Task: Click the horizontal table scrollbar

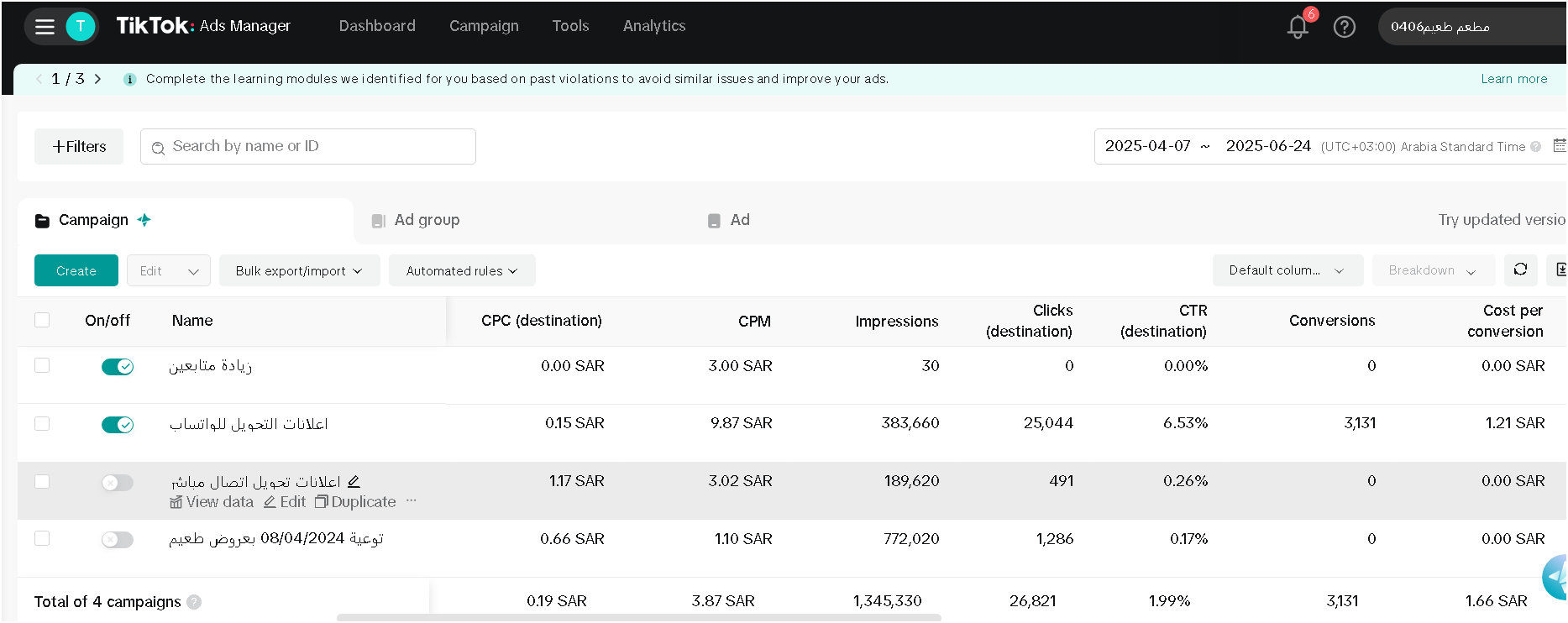Action: tap(638, 618)
